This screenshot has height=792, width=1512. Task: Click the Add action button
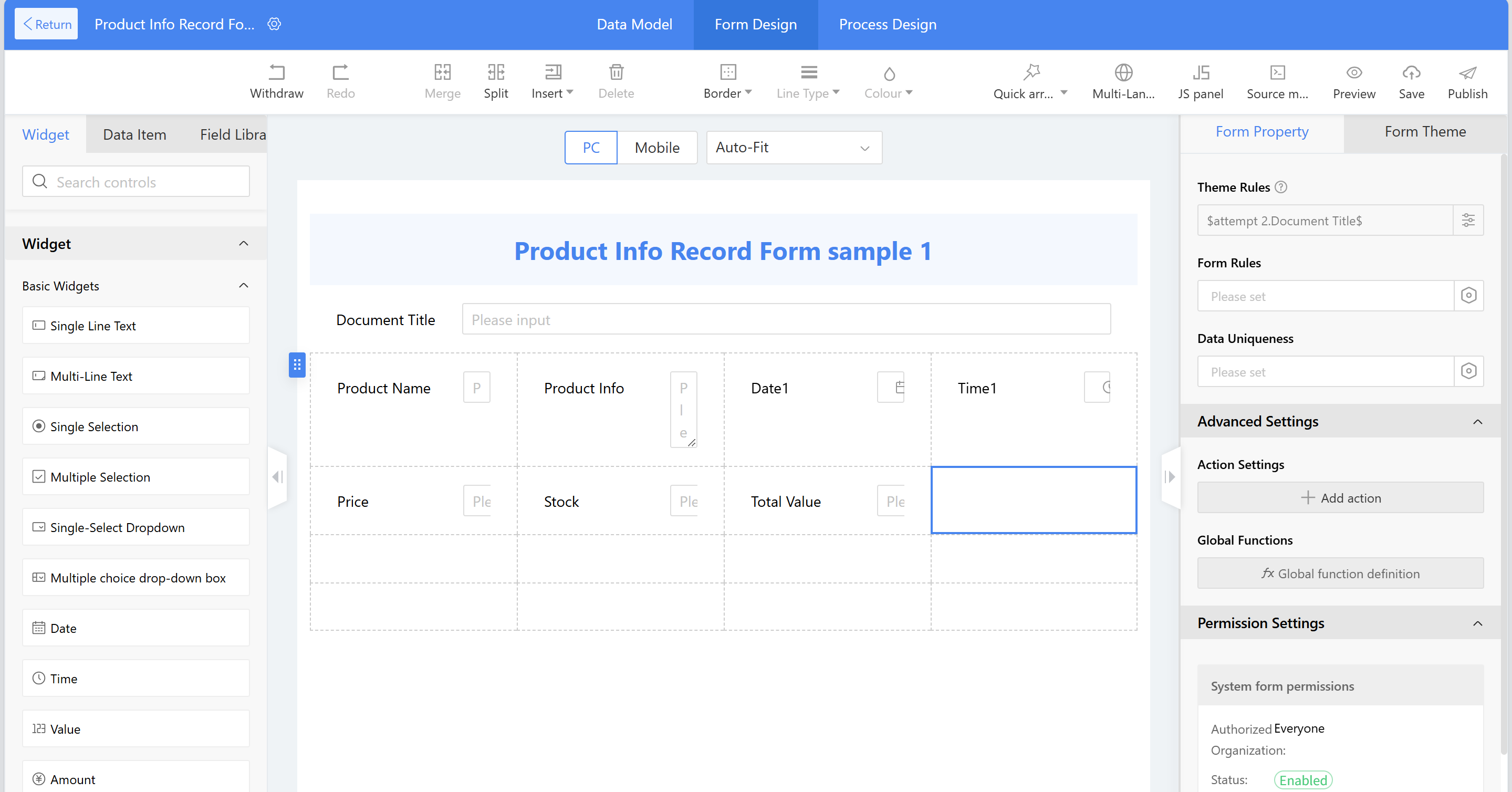point(1340,498)
